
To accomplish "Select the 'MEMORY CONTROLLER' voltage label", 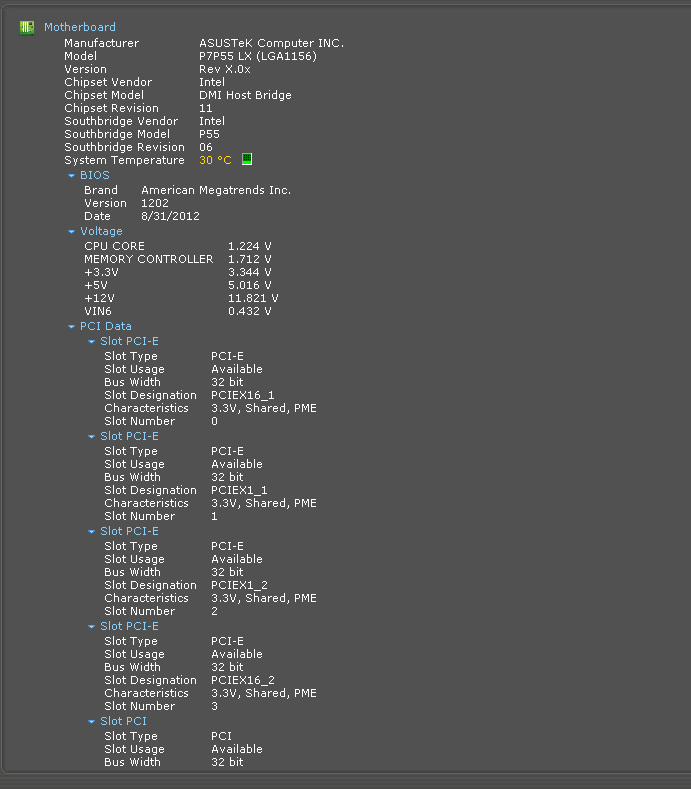I will pos(148,259).
